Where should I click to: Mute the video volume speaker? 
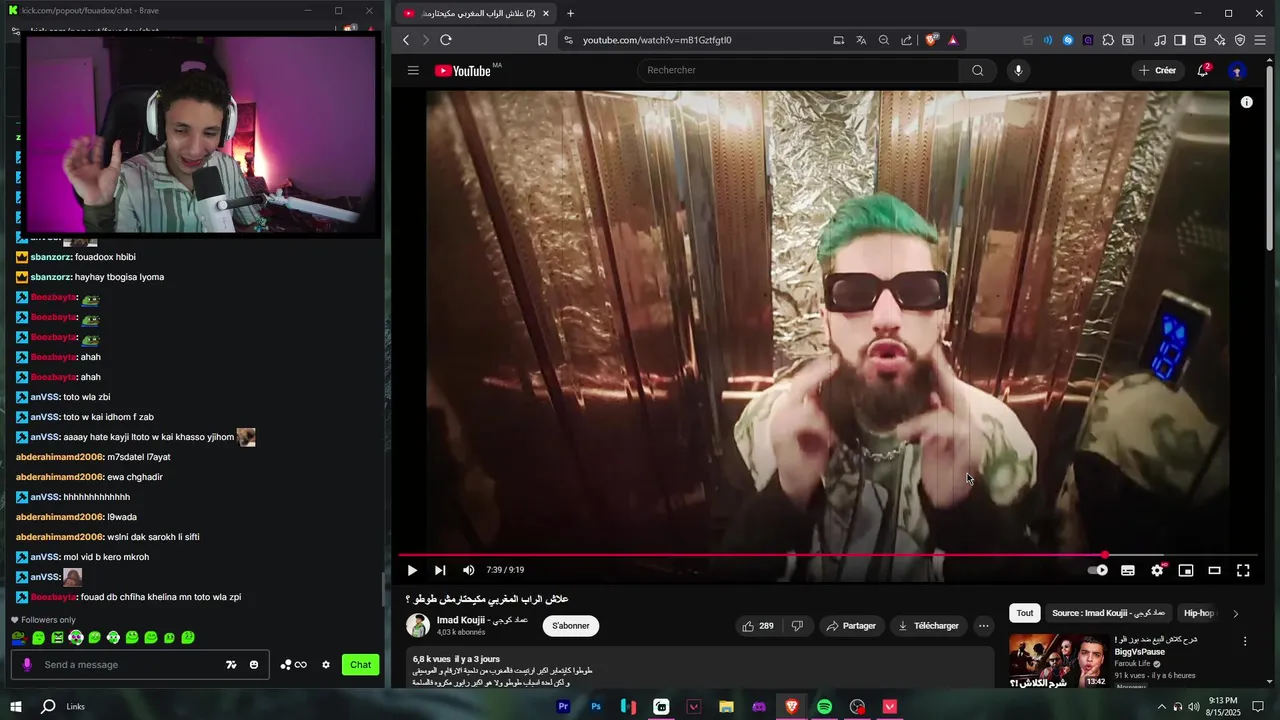tap(469, 570)
